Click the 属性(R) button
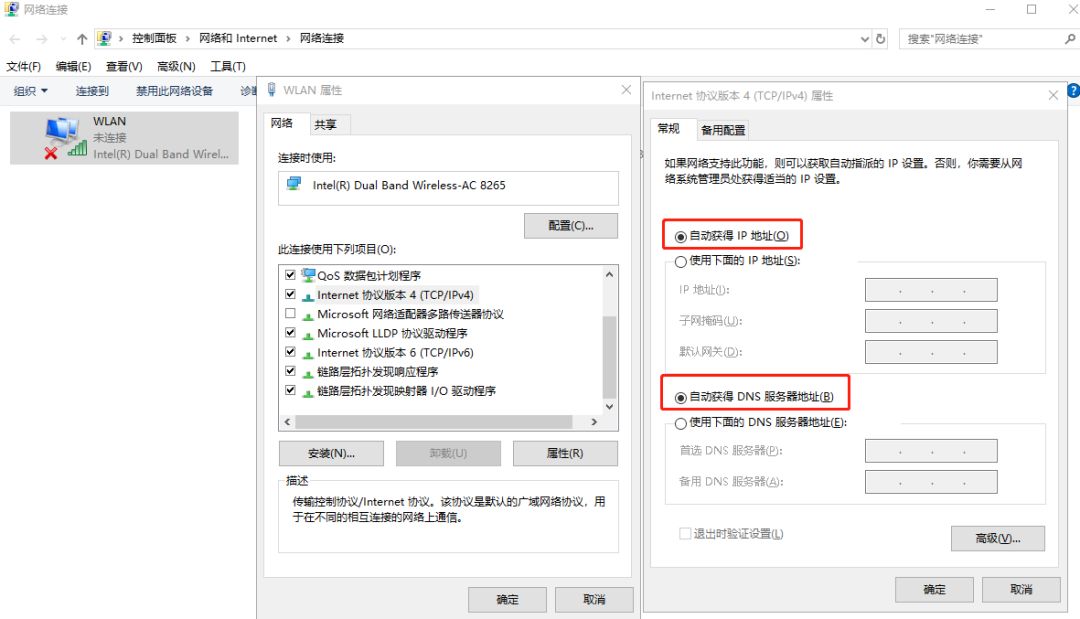Viewport: 1080px width, 619px height. pos(565,453)
